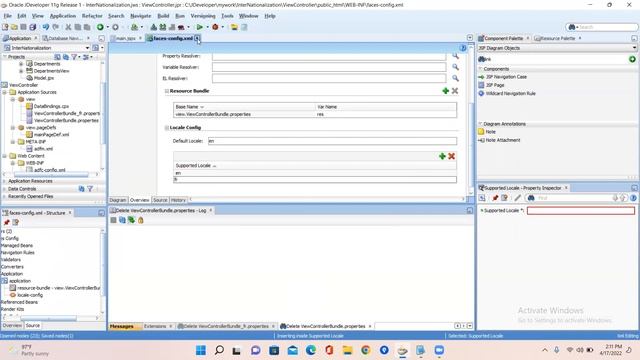Click the magnifier next to Variable Resolver

(x=456, y=67)
